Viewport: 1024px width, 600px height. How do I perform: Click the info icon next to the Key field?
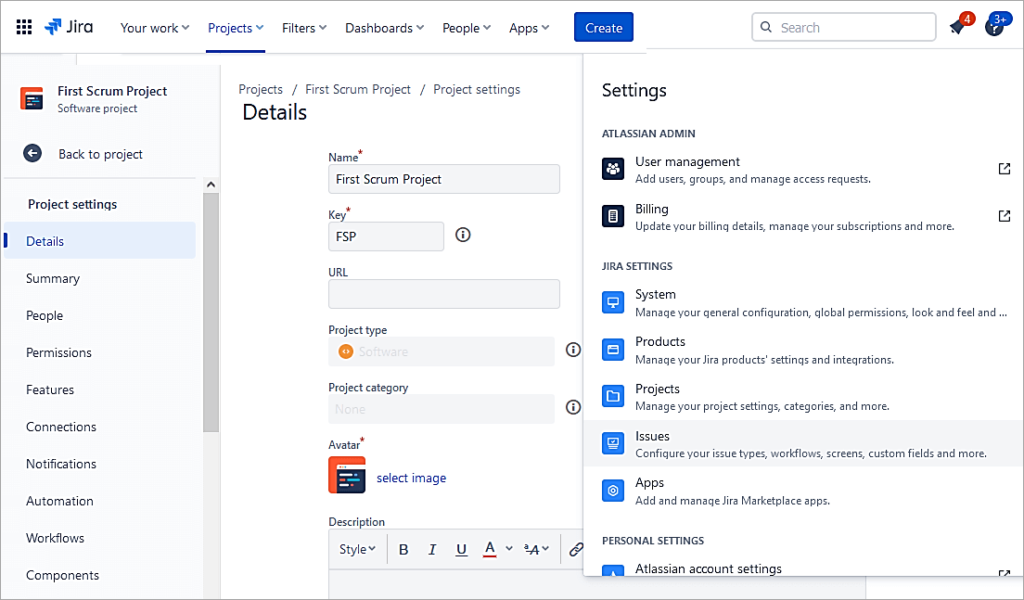coord(462,235)
